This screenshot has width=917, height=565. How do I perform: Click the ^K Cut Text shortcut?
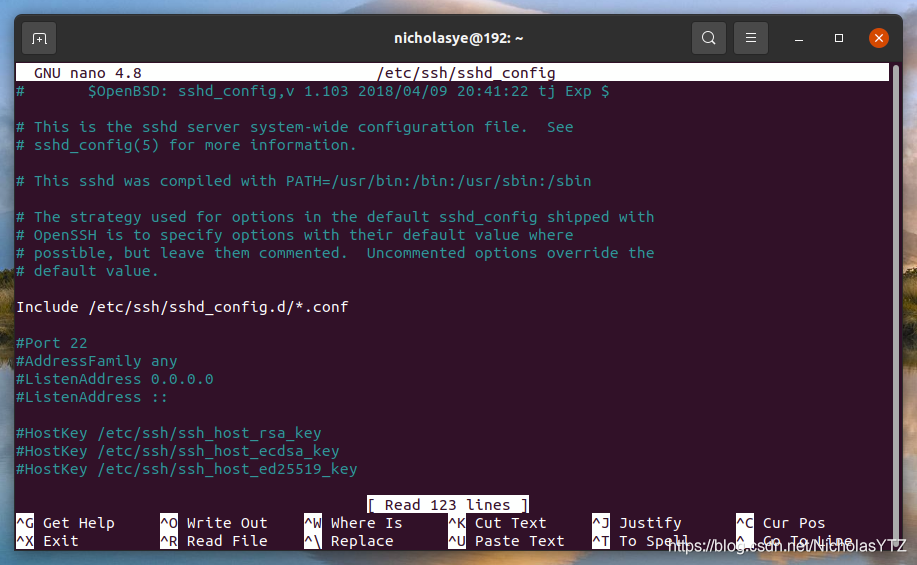point(497,523)
